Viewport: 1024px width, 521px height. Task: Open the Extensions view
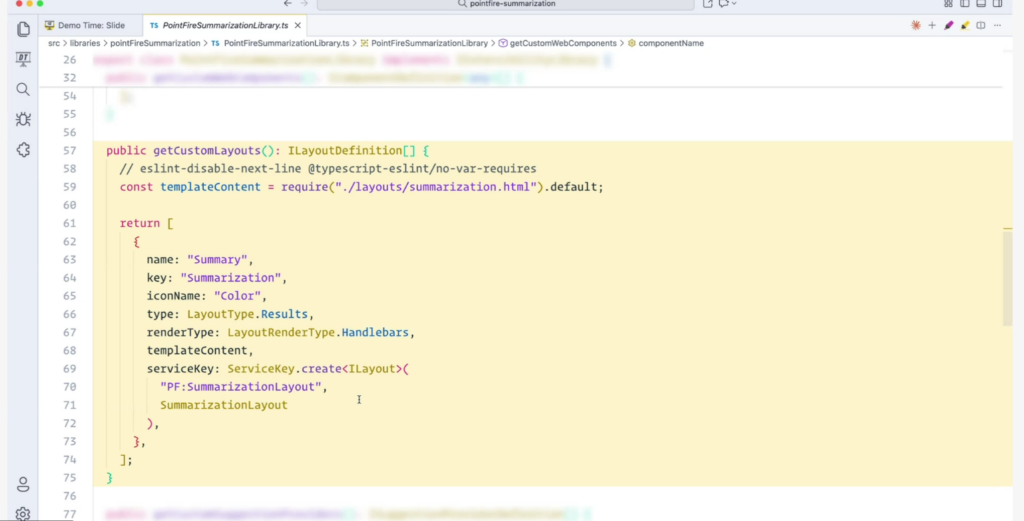point(23,149)
